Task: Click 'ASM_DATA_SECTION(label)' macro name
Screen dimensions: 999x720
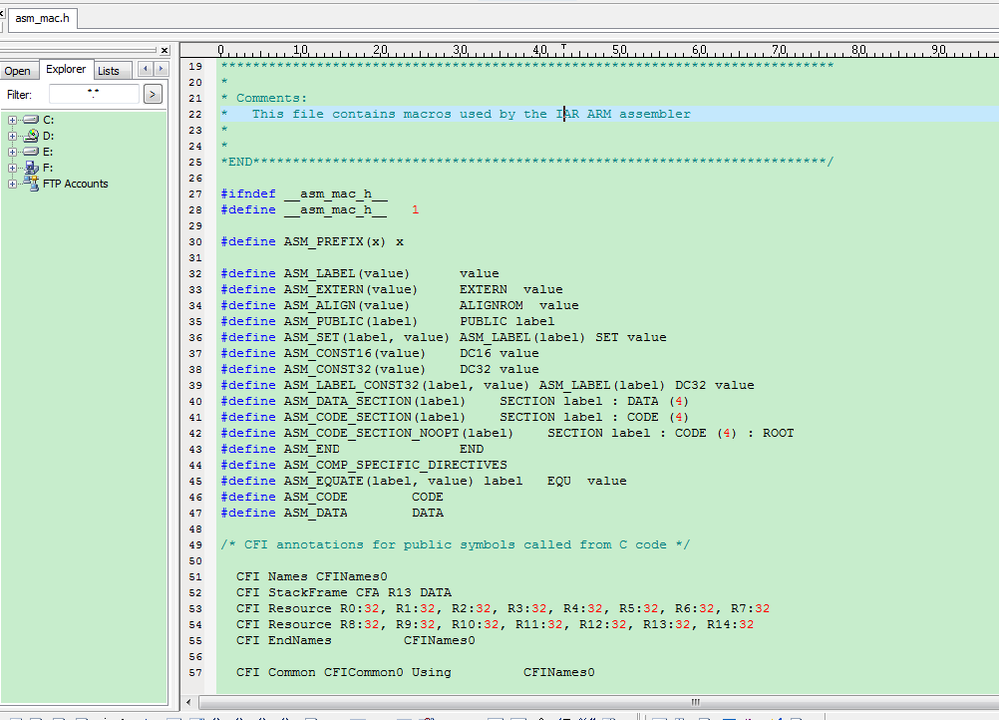Action: pos(375,401)
